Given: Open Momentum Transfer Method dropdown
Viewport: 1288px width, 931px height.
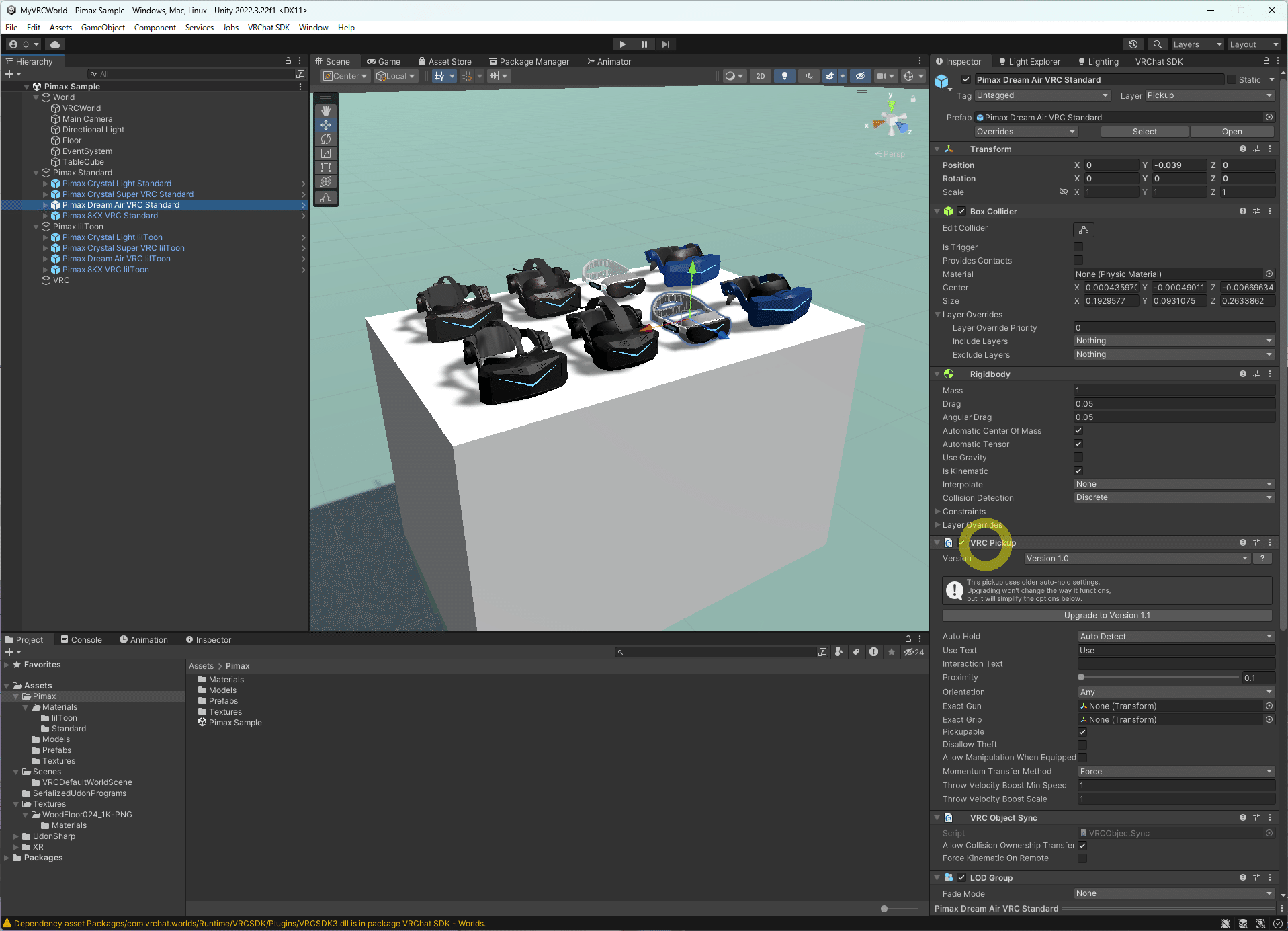Looking at the screenshot, I should 1176,772.
